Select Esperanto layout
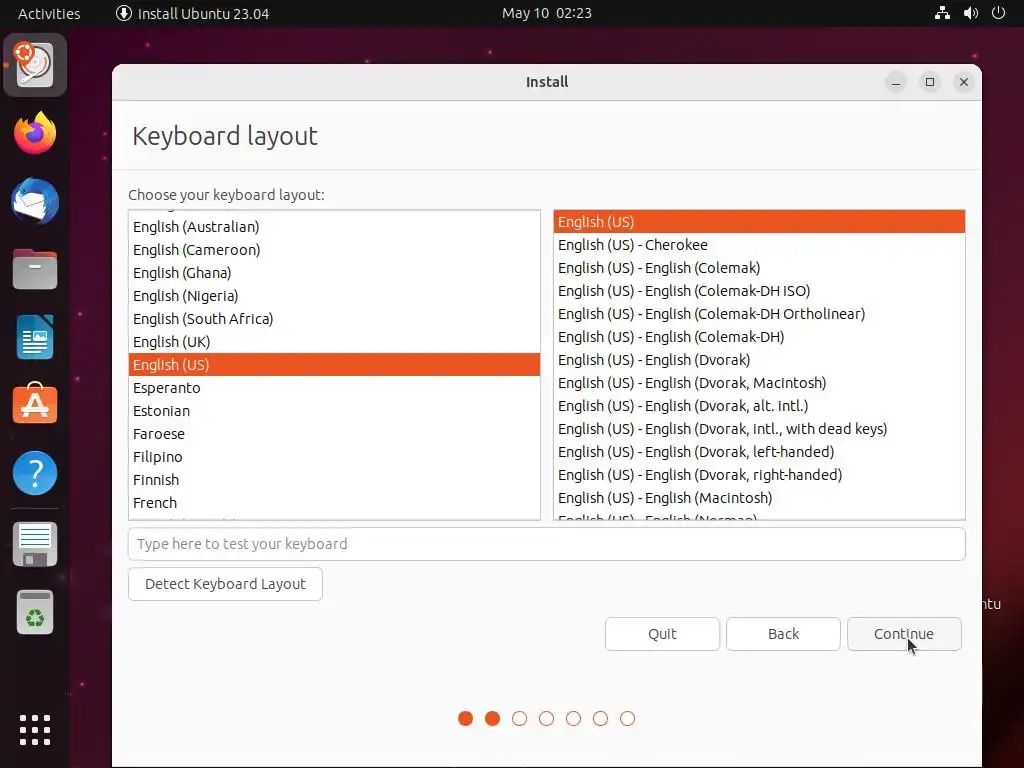Image resolution: width=1024 pixels, height=768 pixels. point(334,388)
